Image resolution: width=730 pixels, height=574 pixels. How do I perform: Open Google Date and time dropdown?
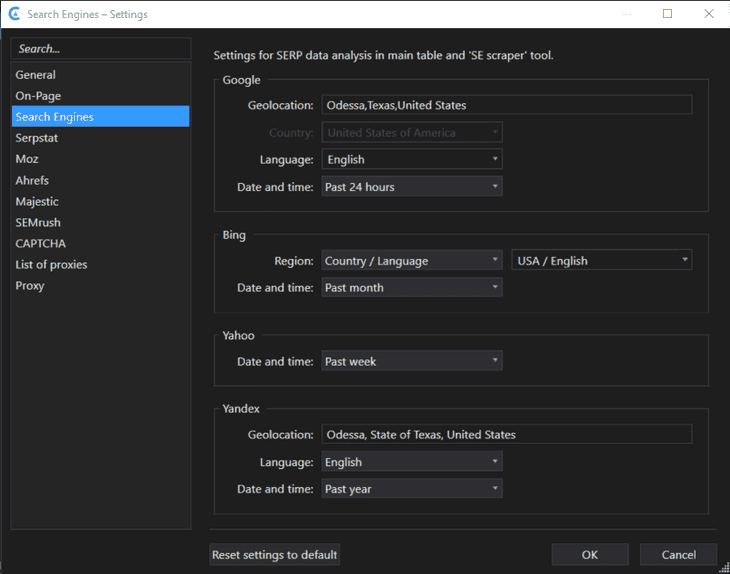tap(411, 187)
